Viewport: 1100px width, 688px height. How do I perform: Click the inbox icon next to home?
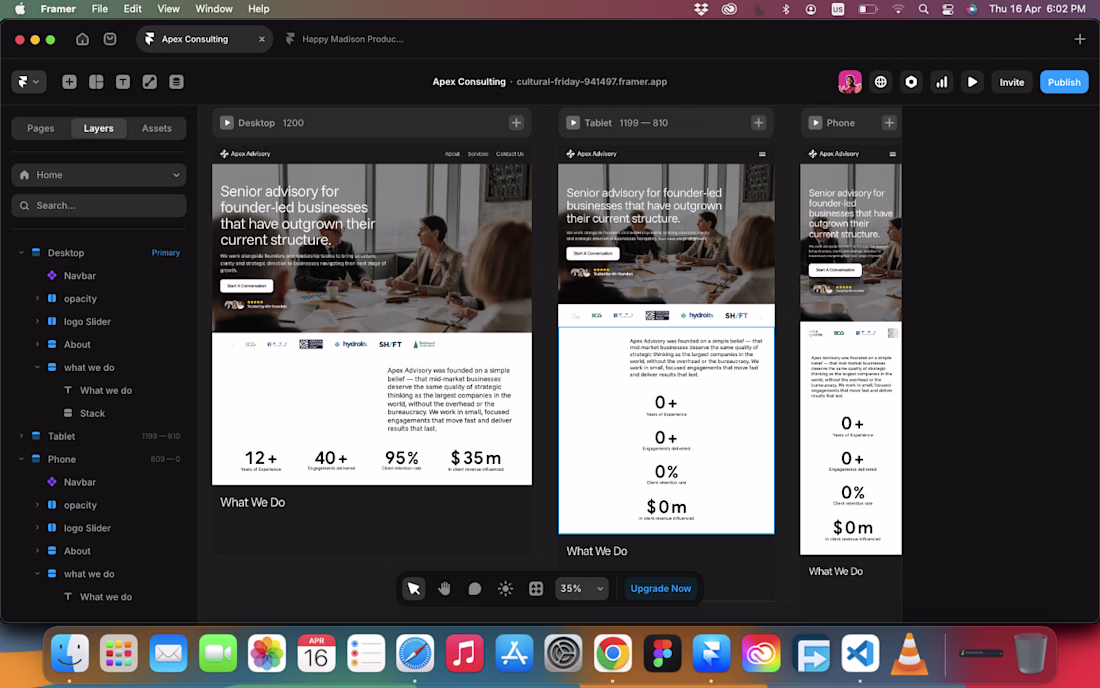pyautogui.click(x=110, y=39)
